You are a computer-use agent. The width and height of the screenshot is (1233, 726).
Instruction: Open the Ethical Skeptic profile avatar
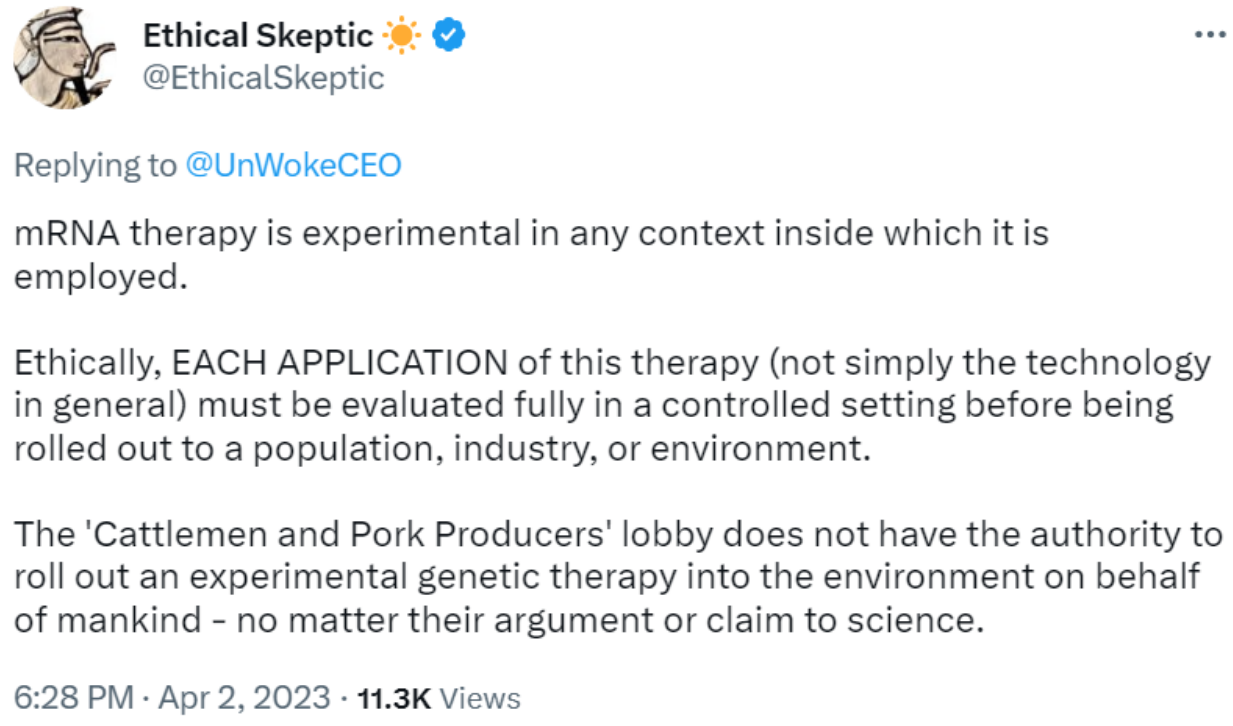tap(61, 58)
